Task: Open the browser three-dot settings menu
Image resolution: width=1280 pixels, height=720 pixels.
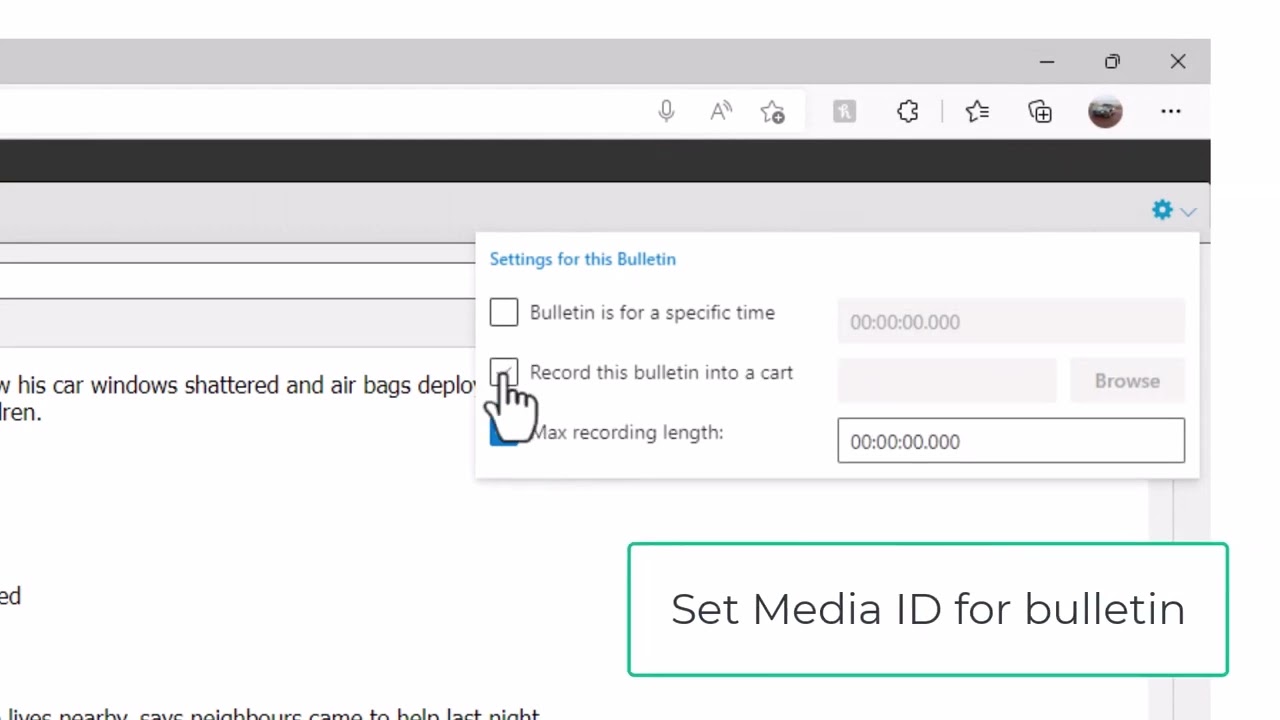Action: (1171, 112)
